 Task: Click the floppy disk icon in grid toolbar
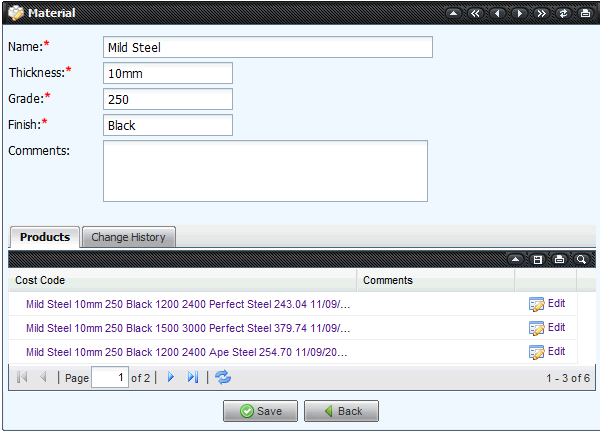point(538,259)
